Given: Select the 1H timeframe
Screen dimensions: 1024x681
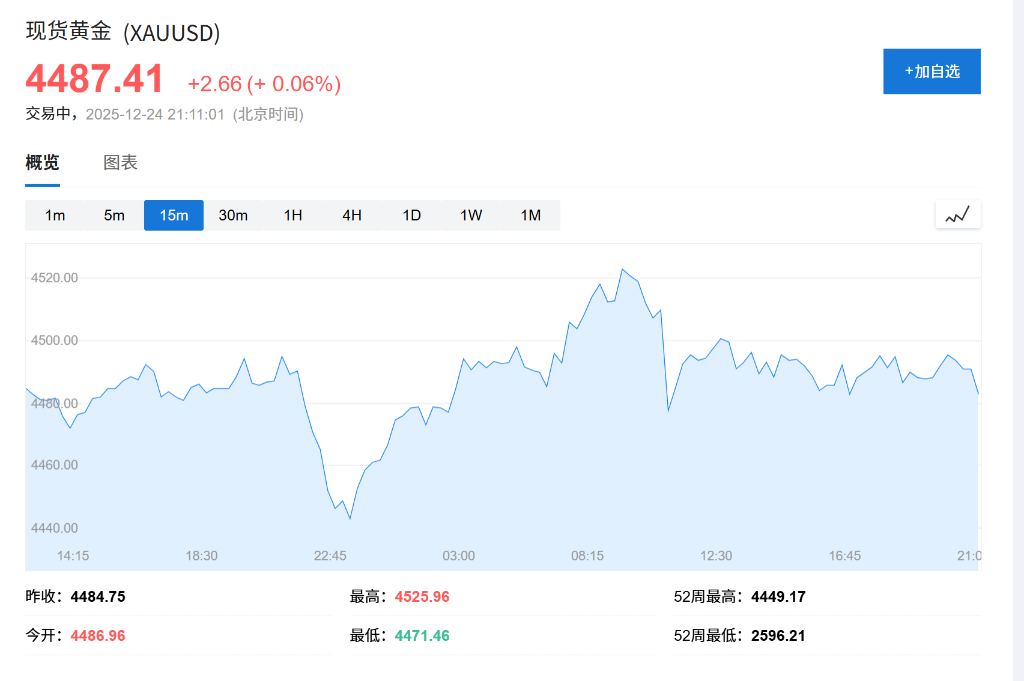Looking at the screenshot, I should point(291,214).
